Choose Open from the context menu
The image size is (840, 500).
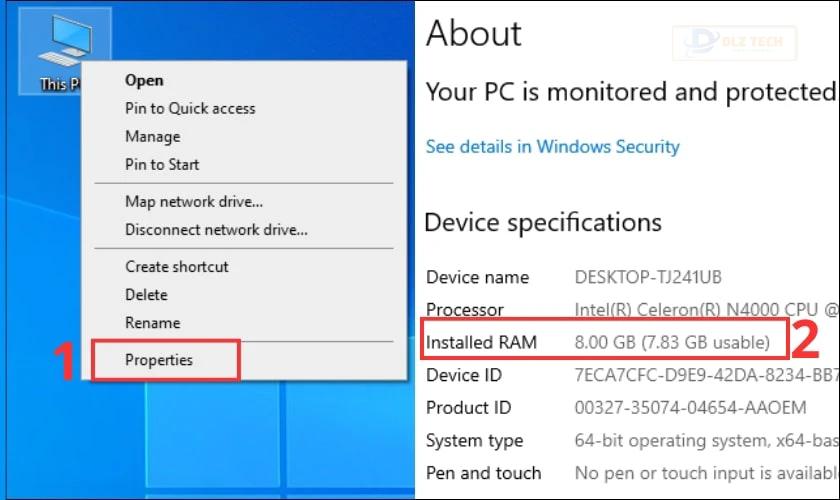144,80
